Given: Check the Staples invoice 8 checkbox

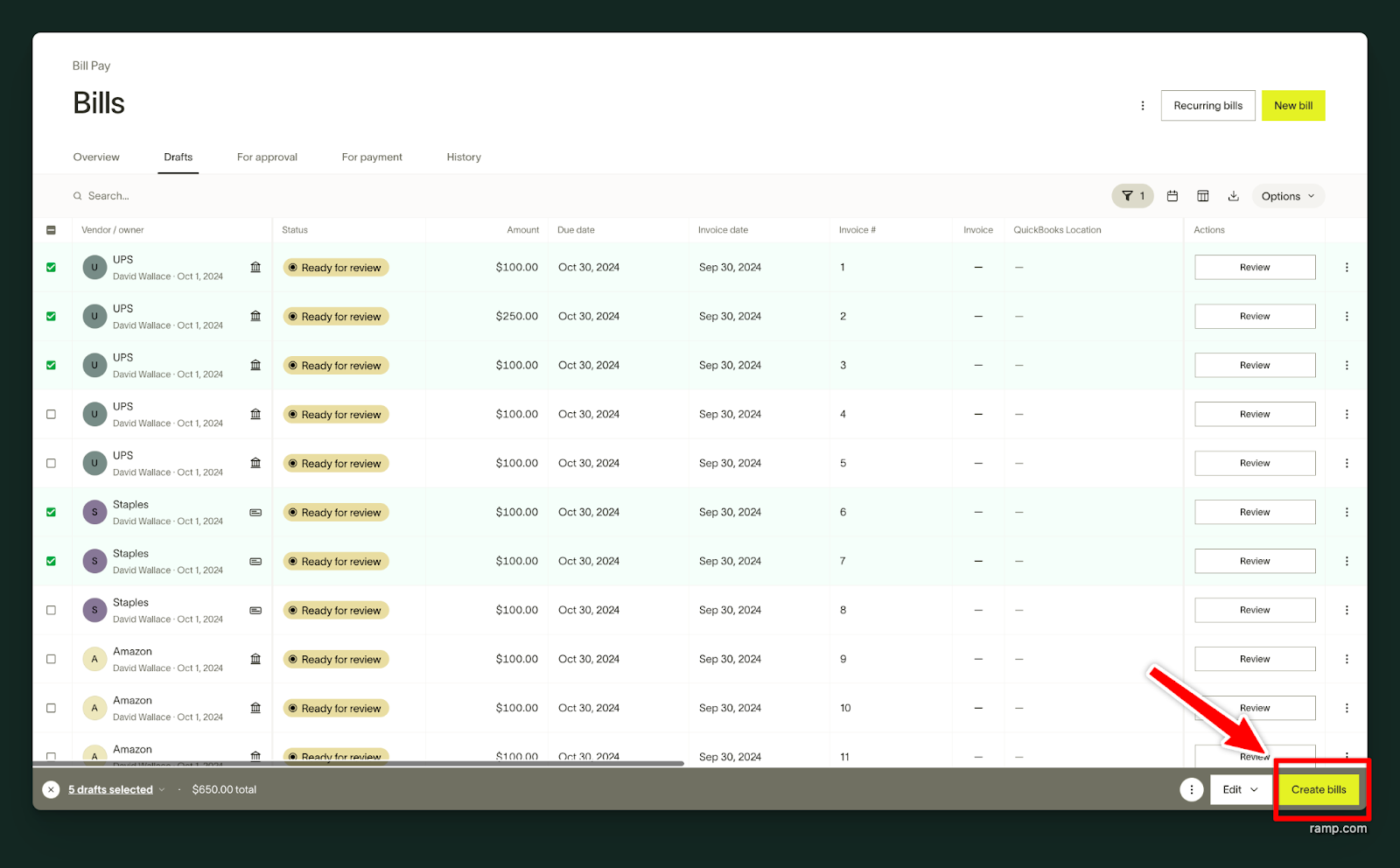Looking at the screenshot, I should click(51, 611).
